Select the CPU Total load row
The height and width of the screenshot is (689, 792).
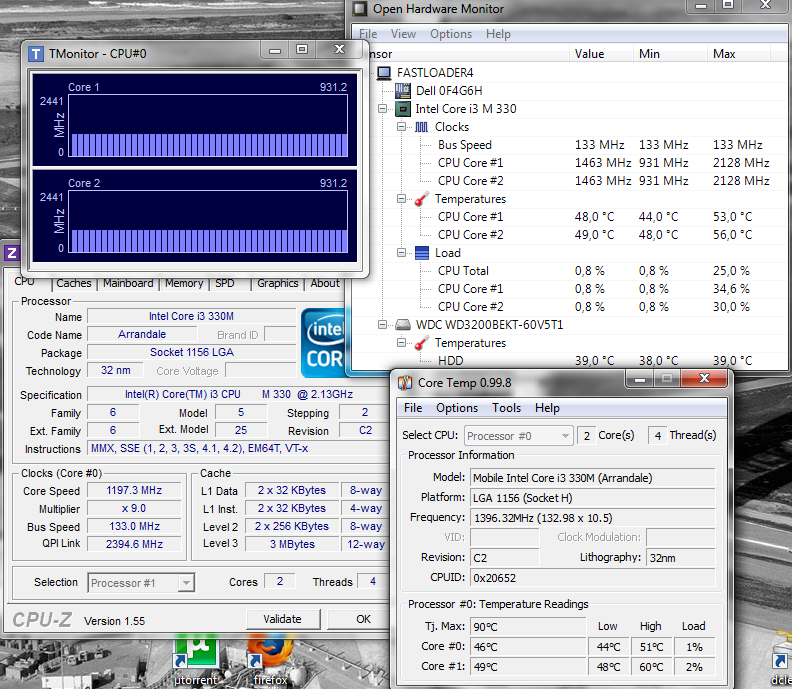[x=570, y=271]
